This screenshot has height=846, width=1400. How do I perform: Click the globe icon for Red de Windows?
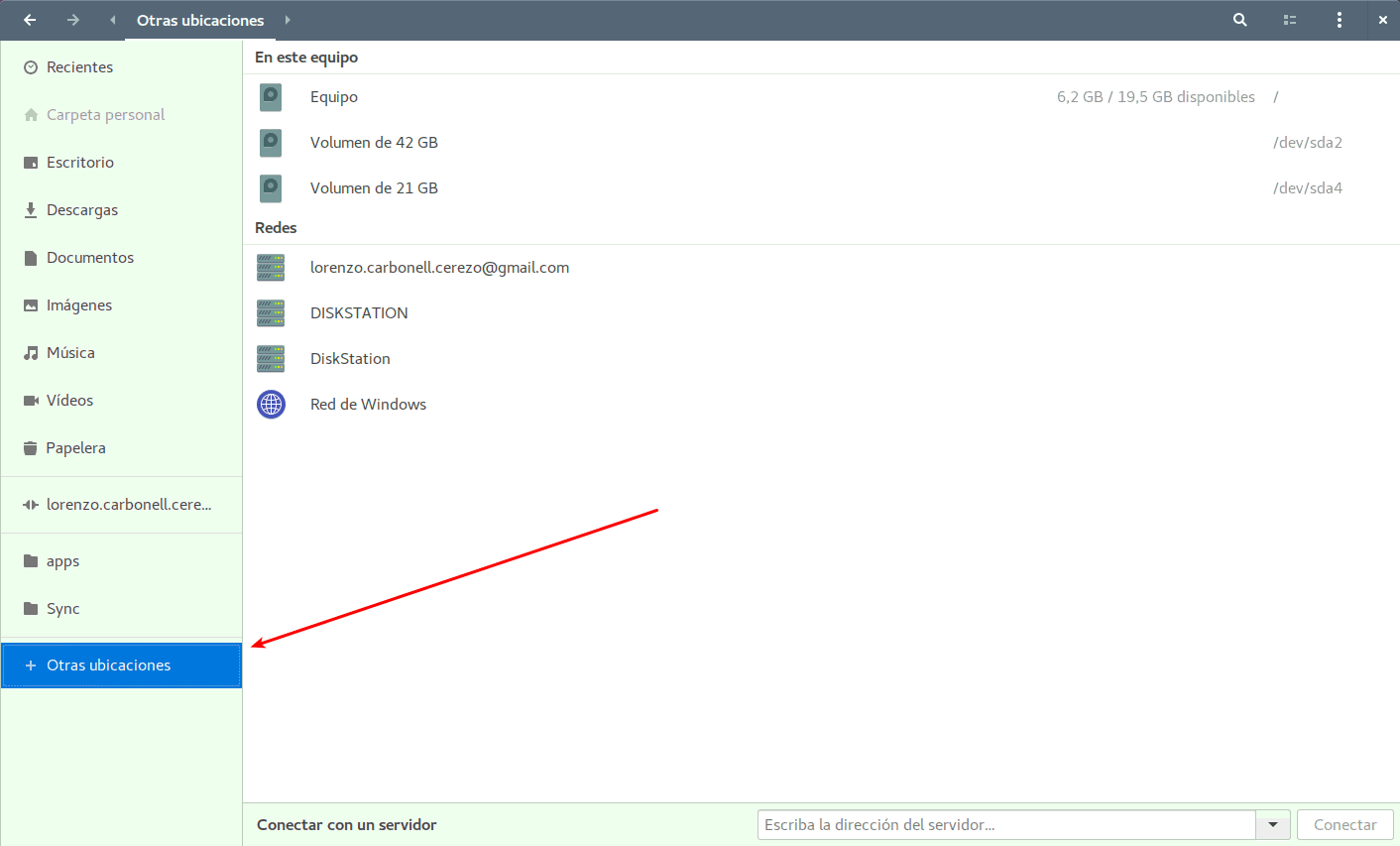271,405
